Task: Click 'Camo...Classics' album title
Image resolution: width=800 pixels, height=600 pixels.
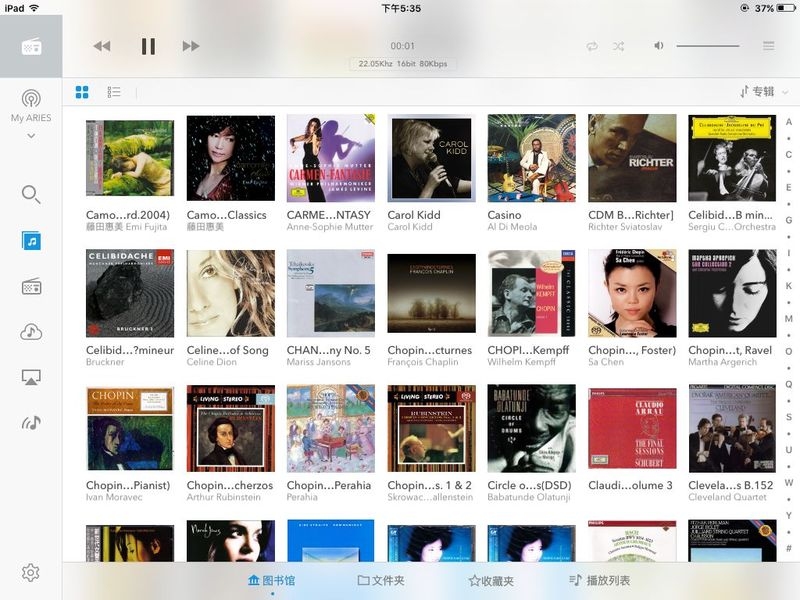Action: click(x=227, y=215)
